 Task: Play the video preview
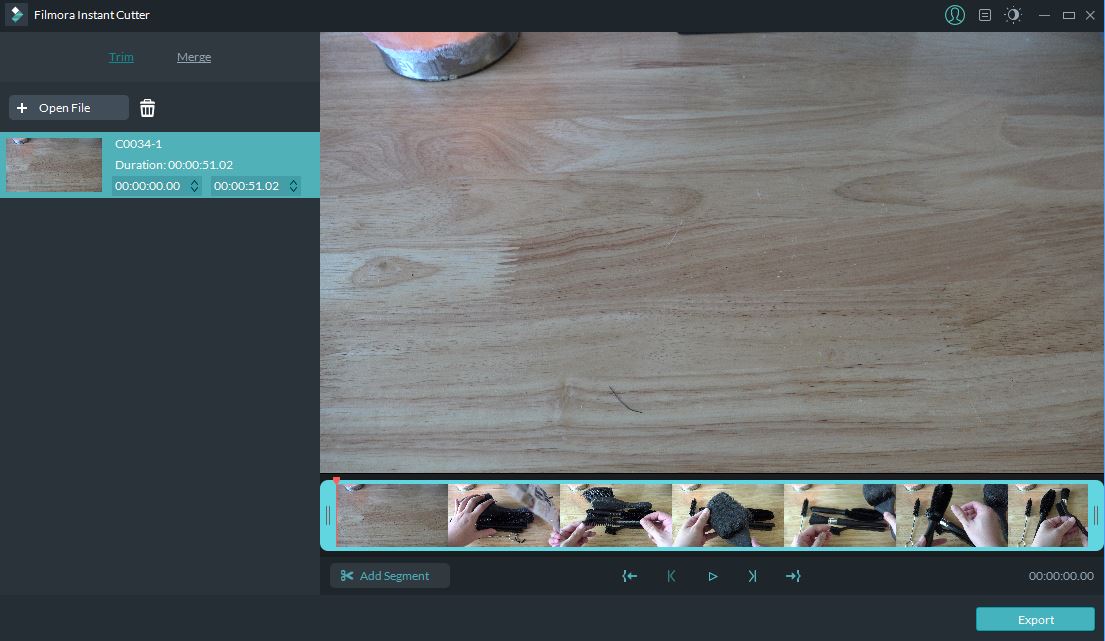[x=712, y=576]
